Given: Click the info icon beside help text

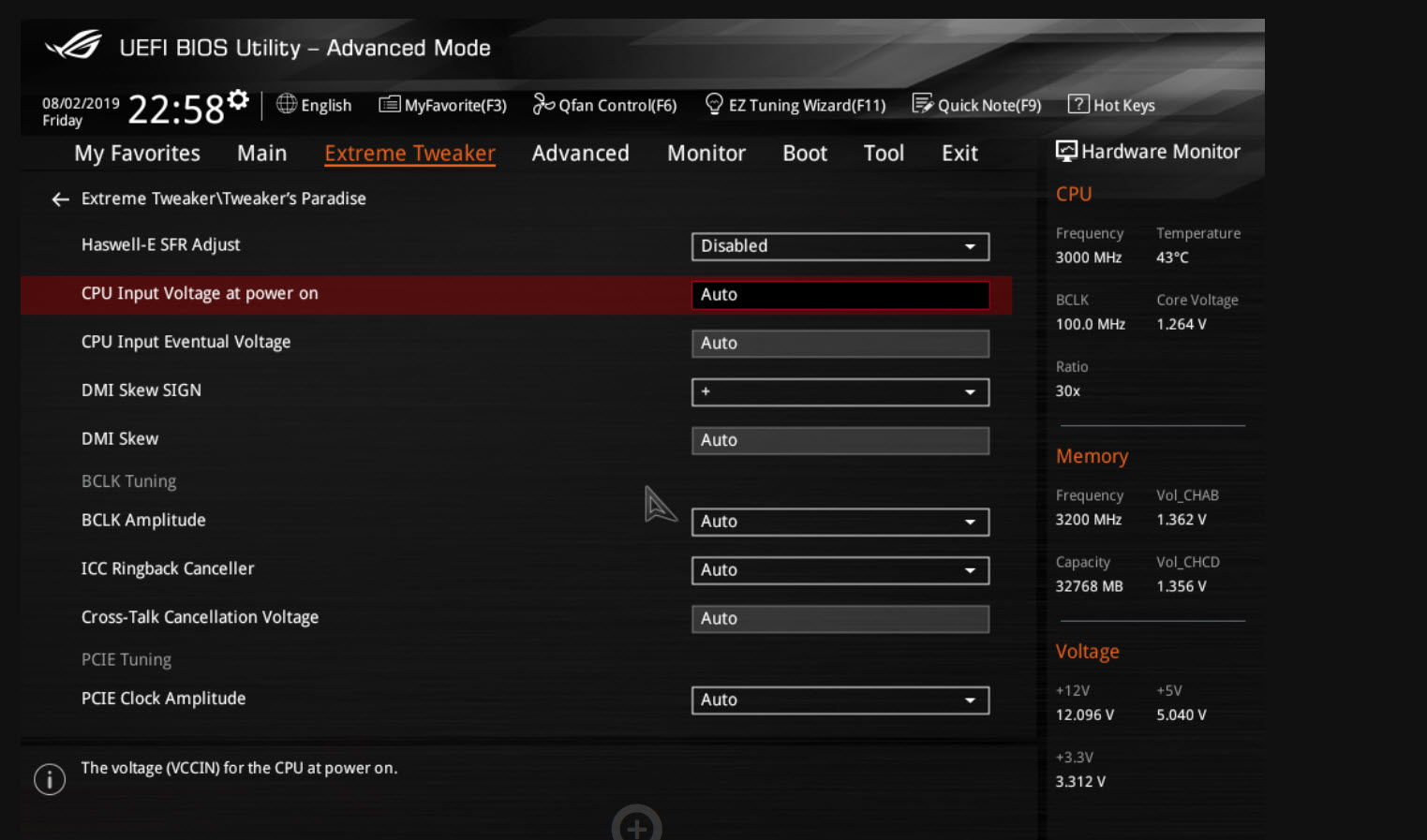Looking at the screenshot, I should (x=50, y=779).
